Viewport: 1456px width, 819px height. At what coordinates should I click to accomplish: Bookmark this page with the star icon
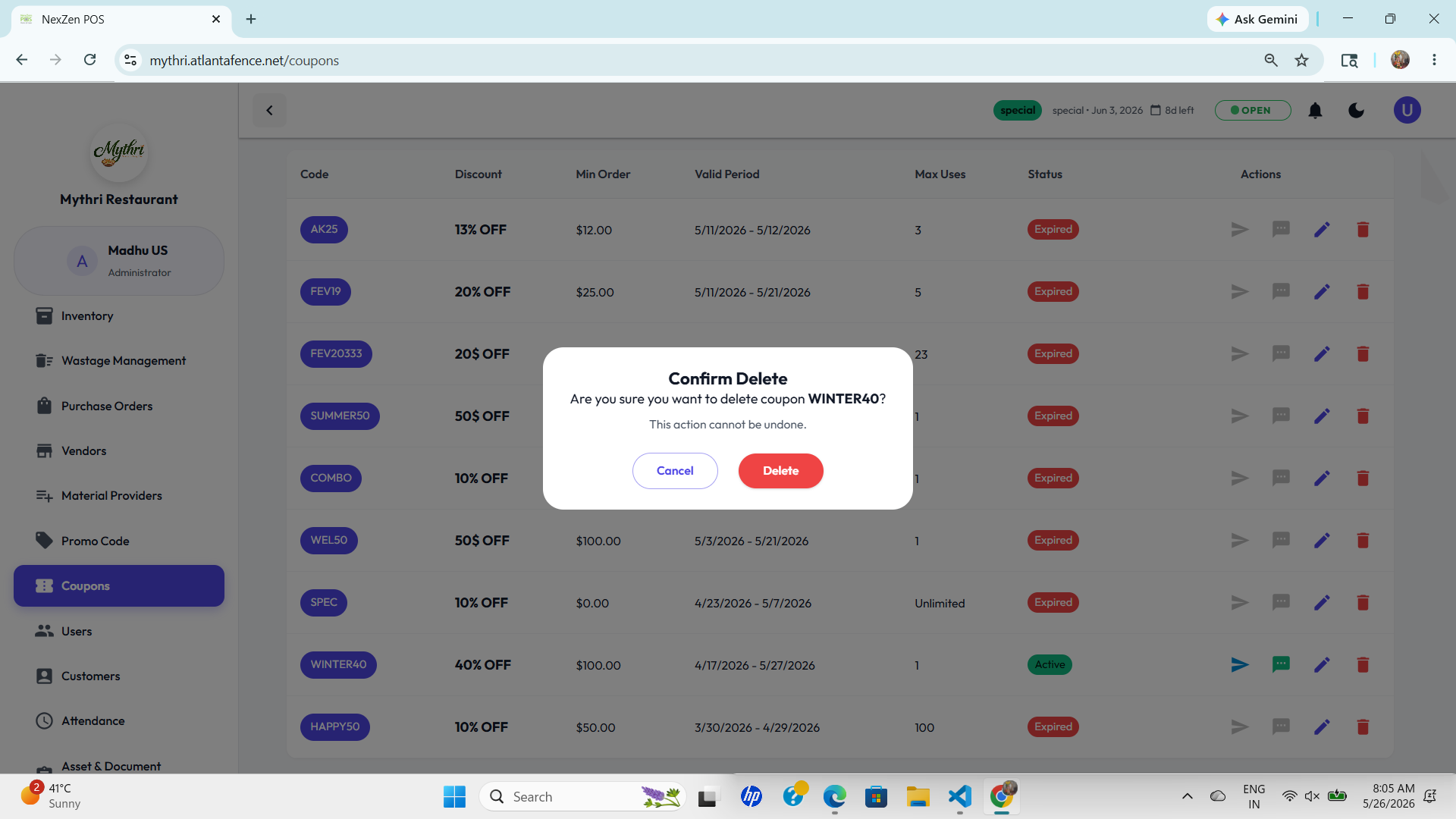tap(1301, 61)
